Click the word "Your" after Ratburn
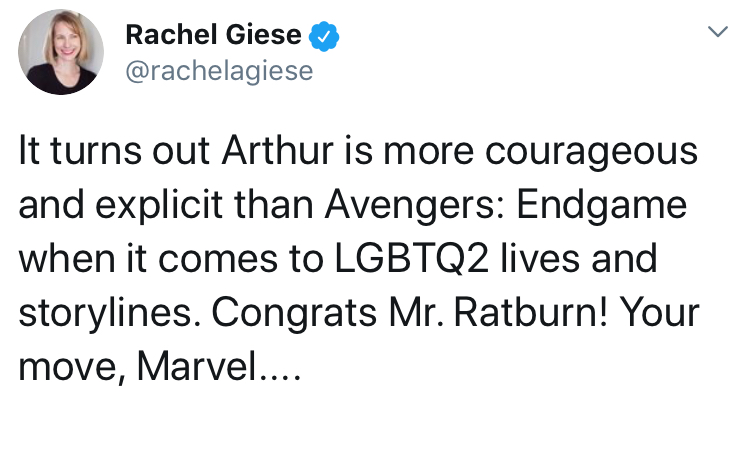 coord(659,313)
